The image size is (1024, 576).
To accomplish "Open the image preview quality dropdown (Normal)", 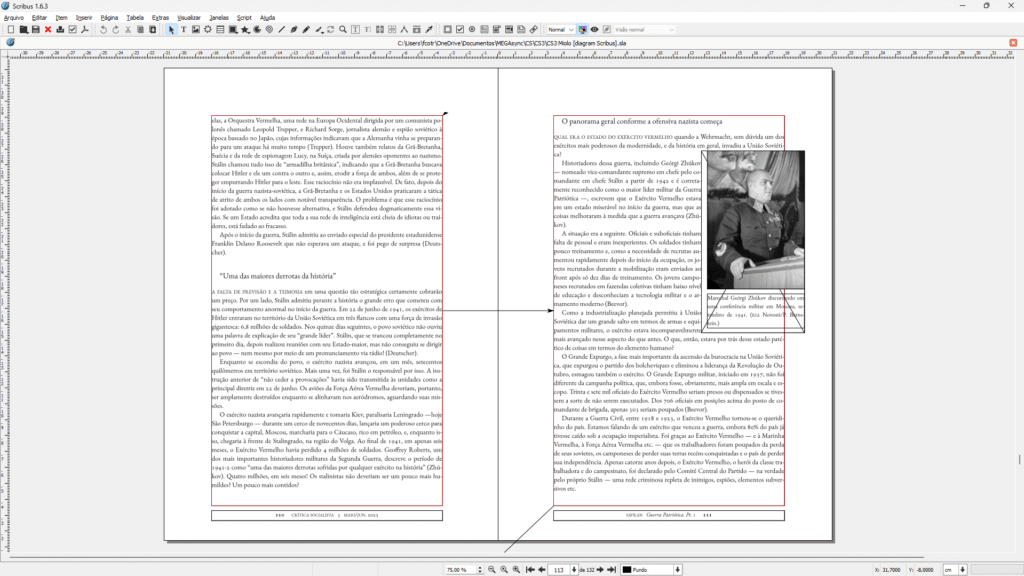I will click(560, 30).
